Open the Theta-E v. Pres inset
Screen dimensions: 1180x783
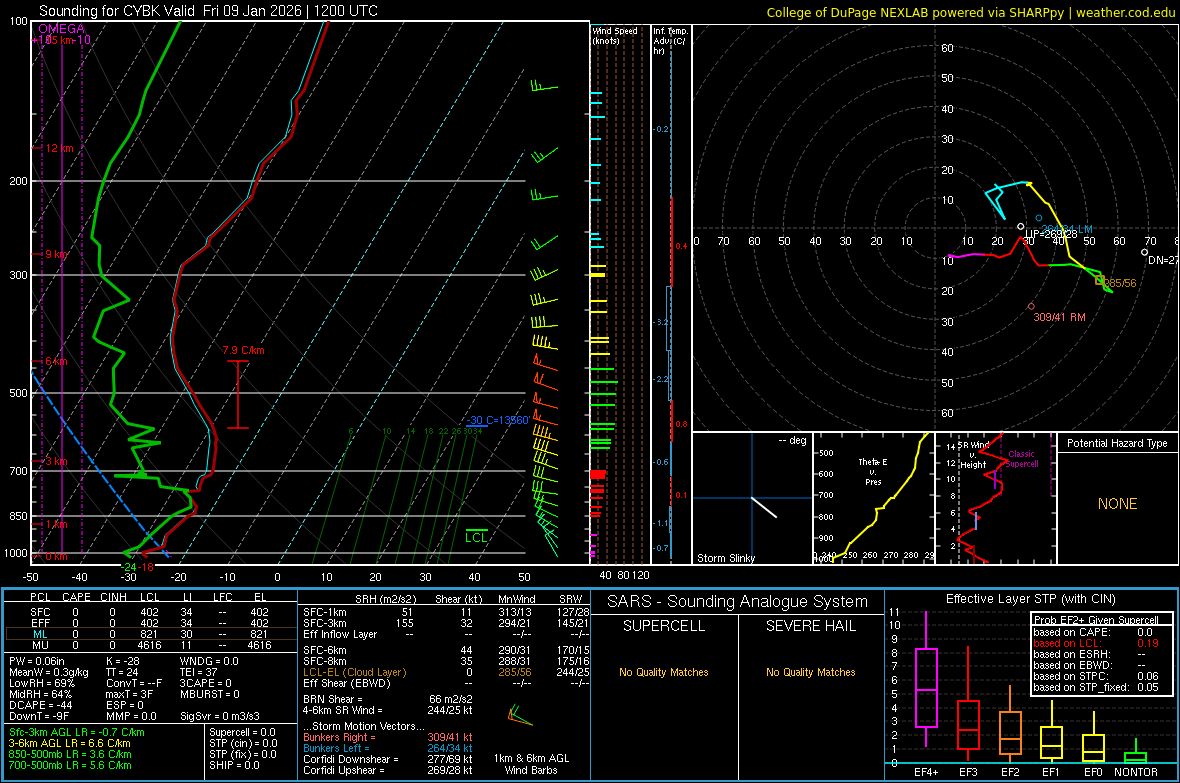click(x=873, y=498)
